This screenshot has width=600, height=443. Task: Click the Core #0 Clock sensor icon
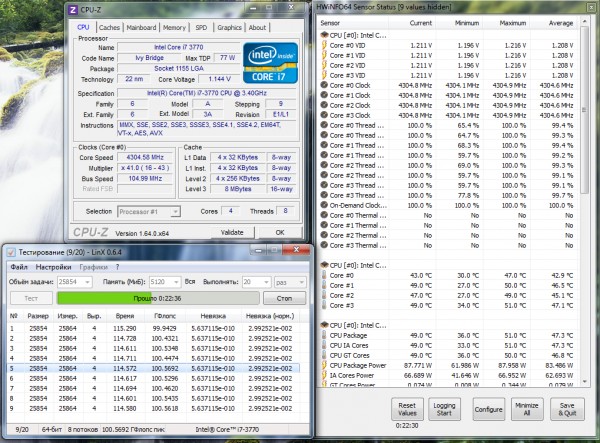point(324,85)
